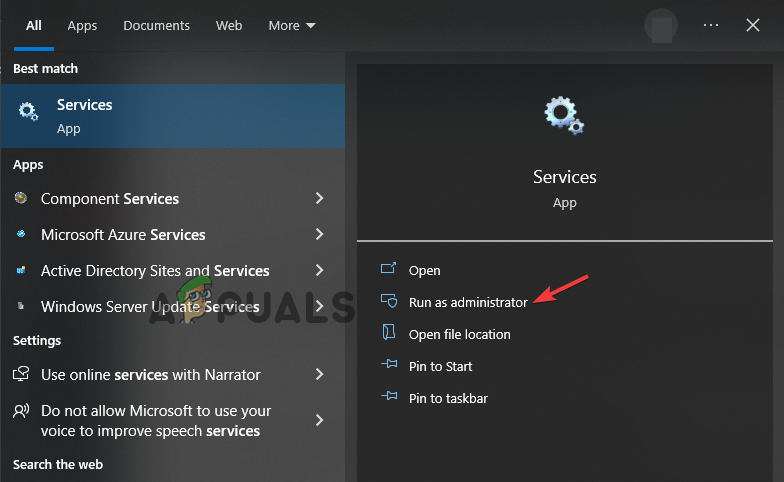Image resolution: width=784 pixels, height=482 pixels.
Task: Choose Open in the Services actions
Action: [x=424, y=270]
